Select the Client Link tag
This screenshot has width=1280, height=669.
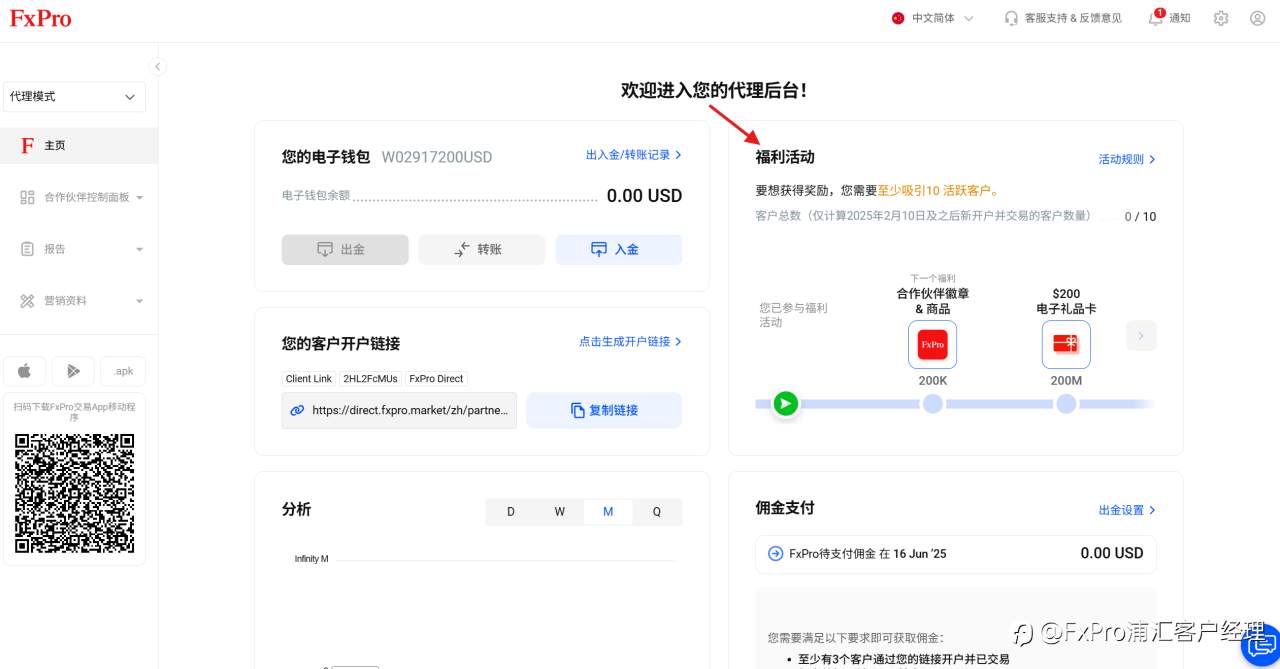309,379
